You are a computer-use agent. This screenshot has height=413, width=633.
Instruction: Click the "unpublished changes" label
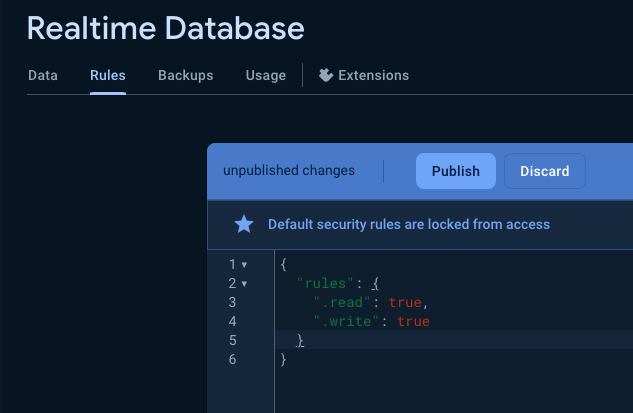(289, 170)
